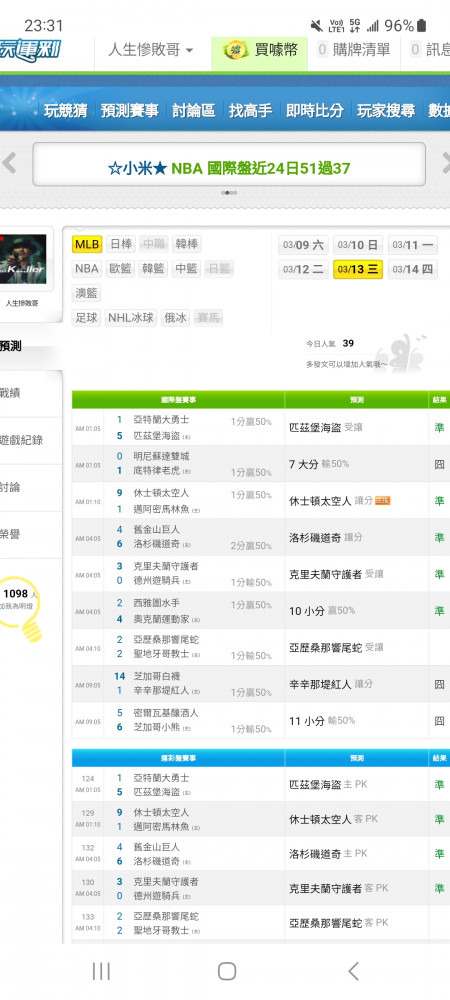Click the 辛辛那提紅人 讓分 prediction
The width and height of the screenshot is (450, 1000).
pos(331,684)
